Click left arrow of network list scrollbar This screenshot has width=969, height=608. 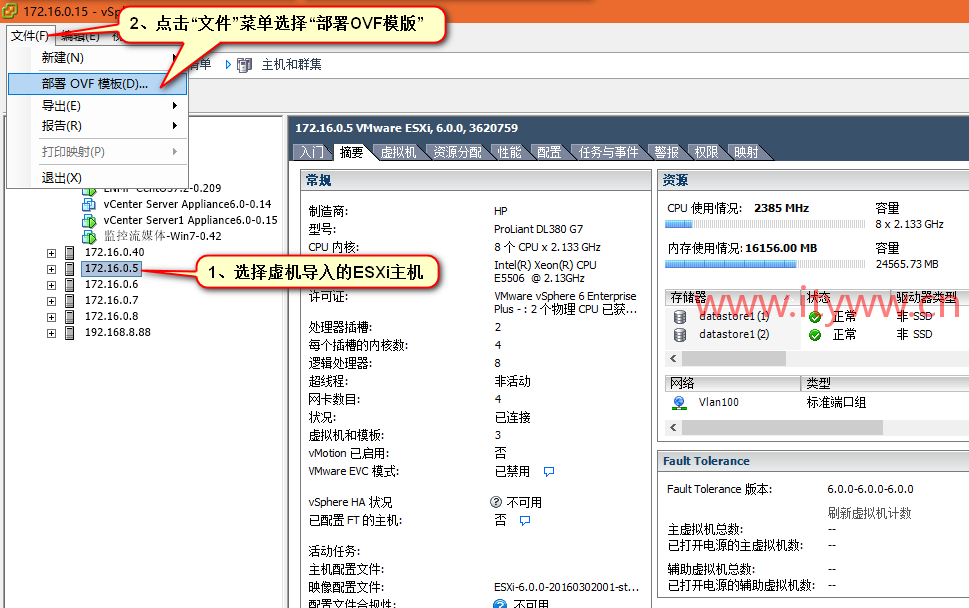click(x=673, y=428)
